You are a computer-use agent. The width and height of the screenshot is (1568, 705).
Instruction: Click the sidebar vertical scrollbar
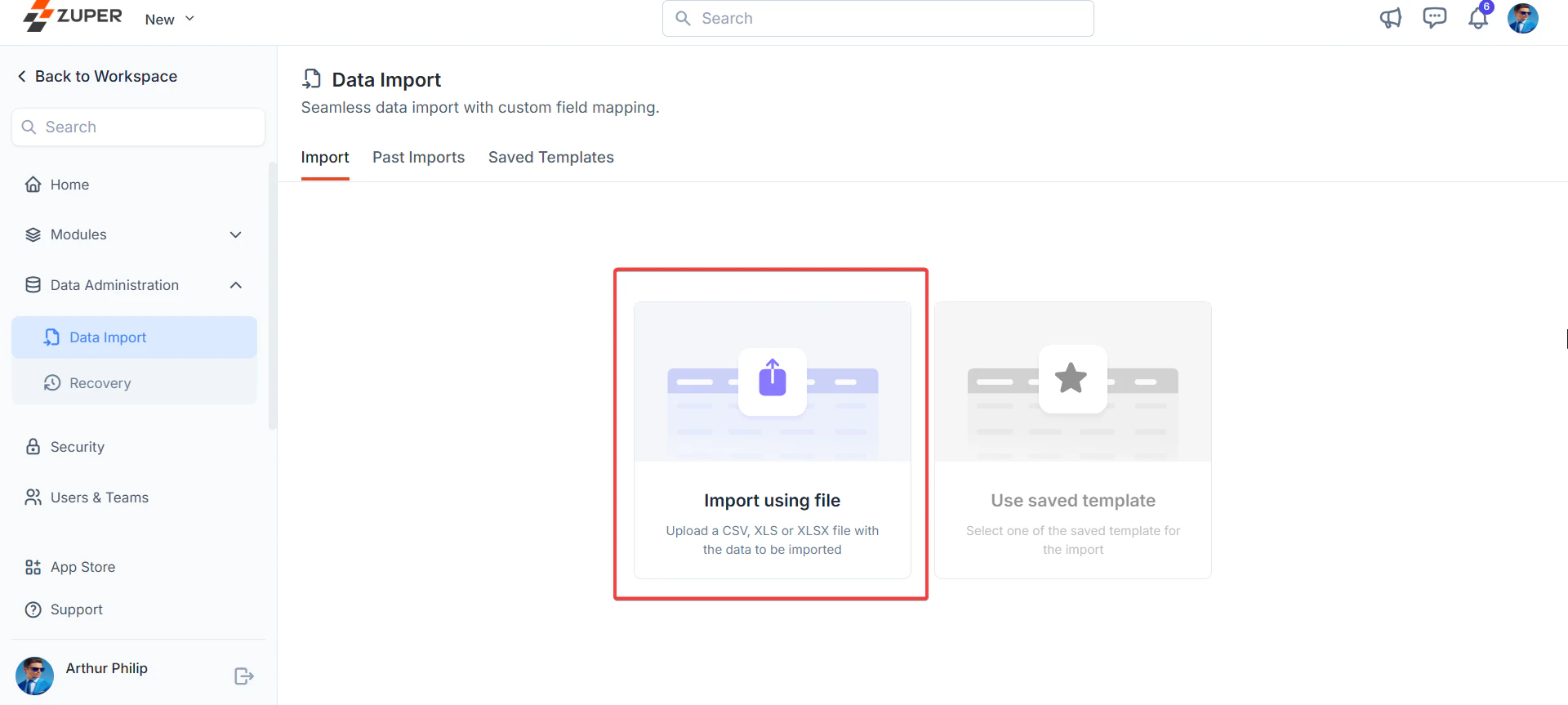coord(273,294)
